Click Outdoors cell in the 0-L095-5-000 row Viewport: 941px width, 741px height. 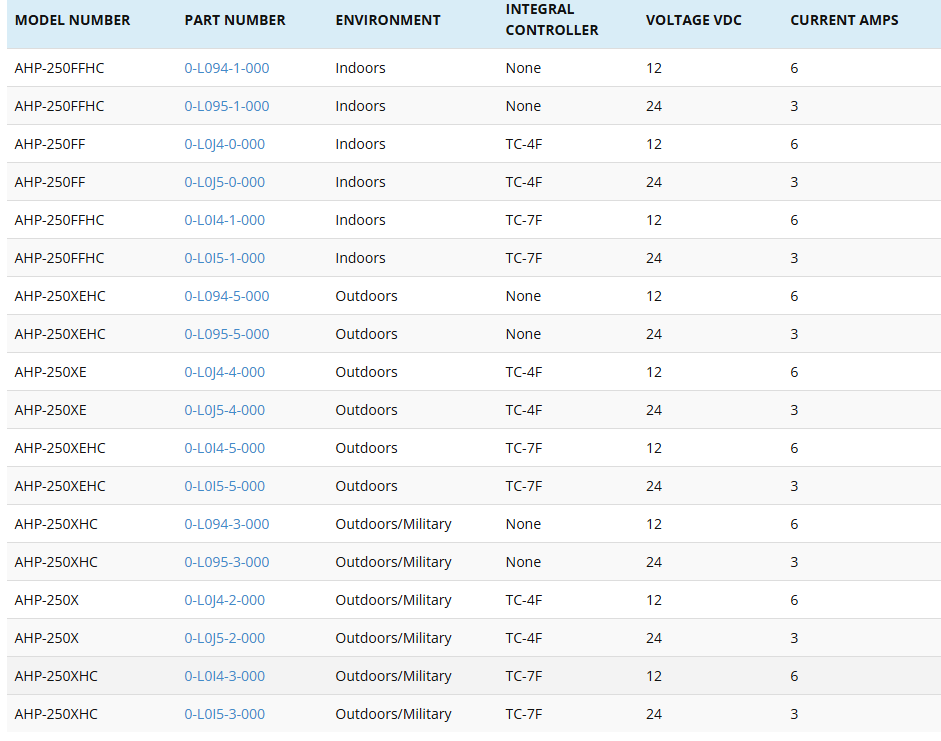click(366, 334)
